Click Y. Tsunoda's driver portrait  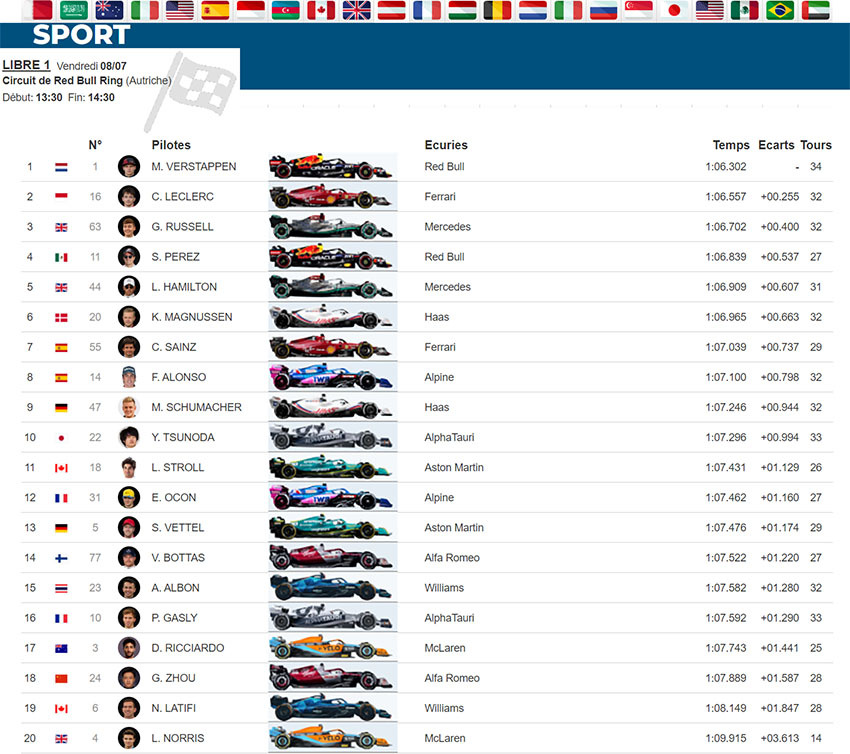pos(128,437)
